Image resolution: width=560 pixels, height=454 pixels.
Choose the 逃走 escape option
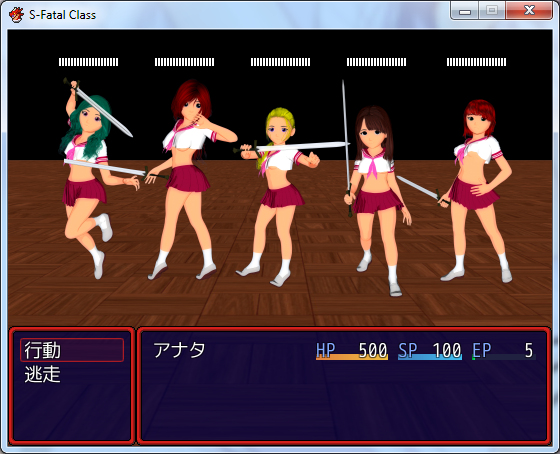[x=42, y=374]
